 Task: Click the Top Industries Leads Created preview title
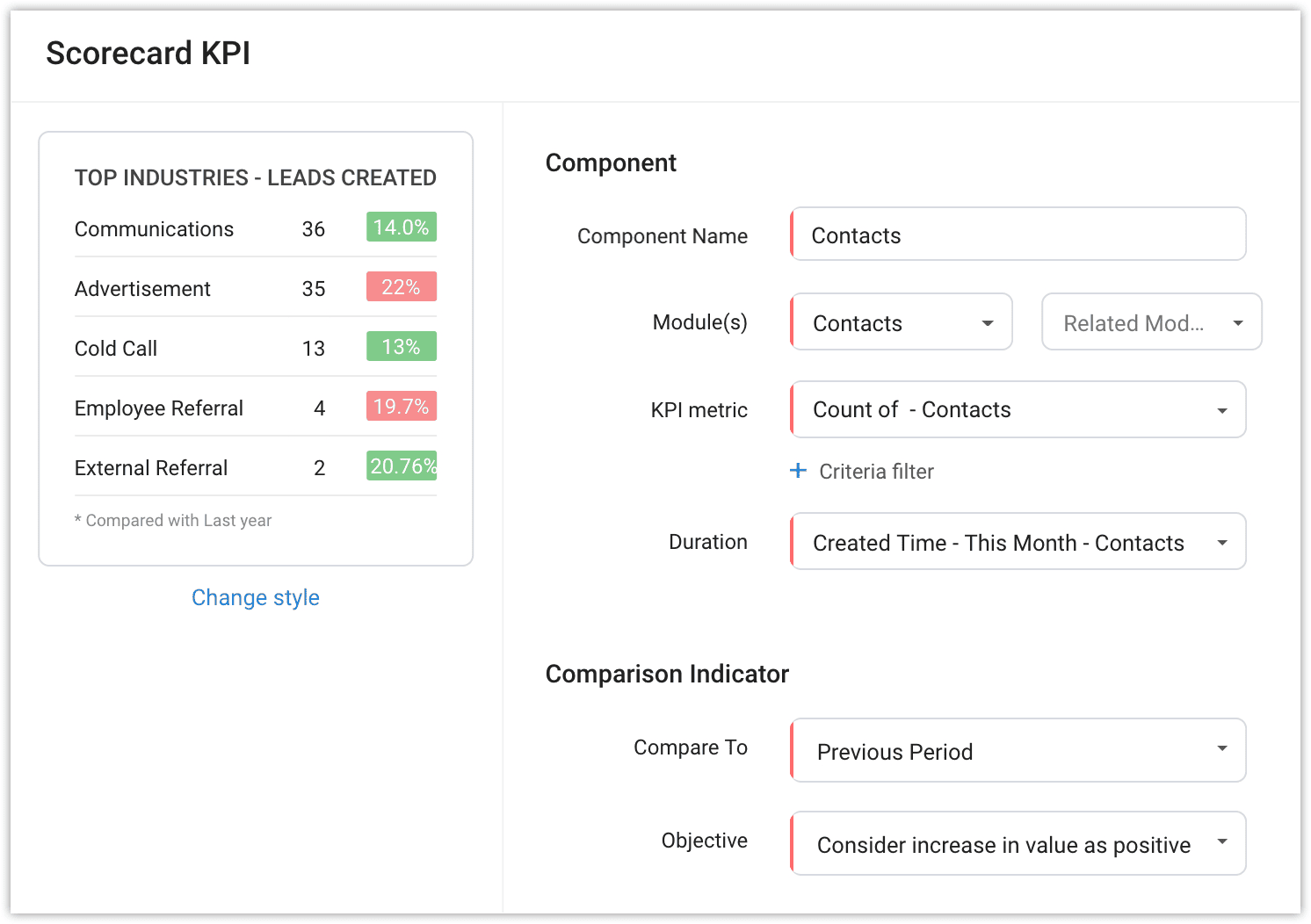[256, 177]
